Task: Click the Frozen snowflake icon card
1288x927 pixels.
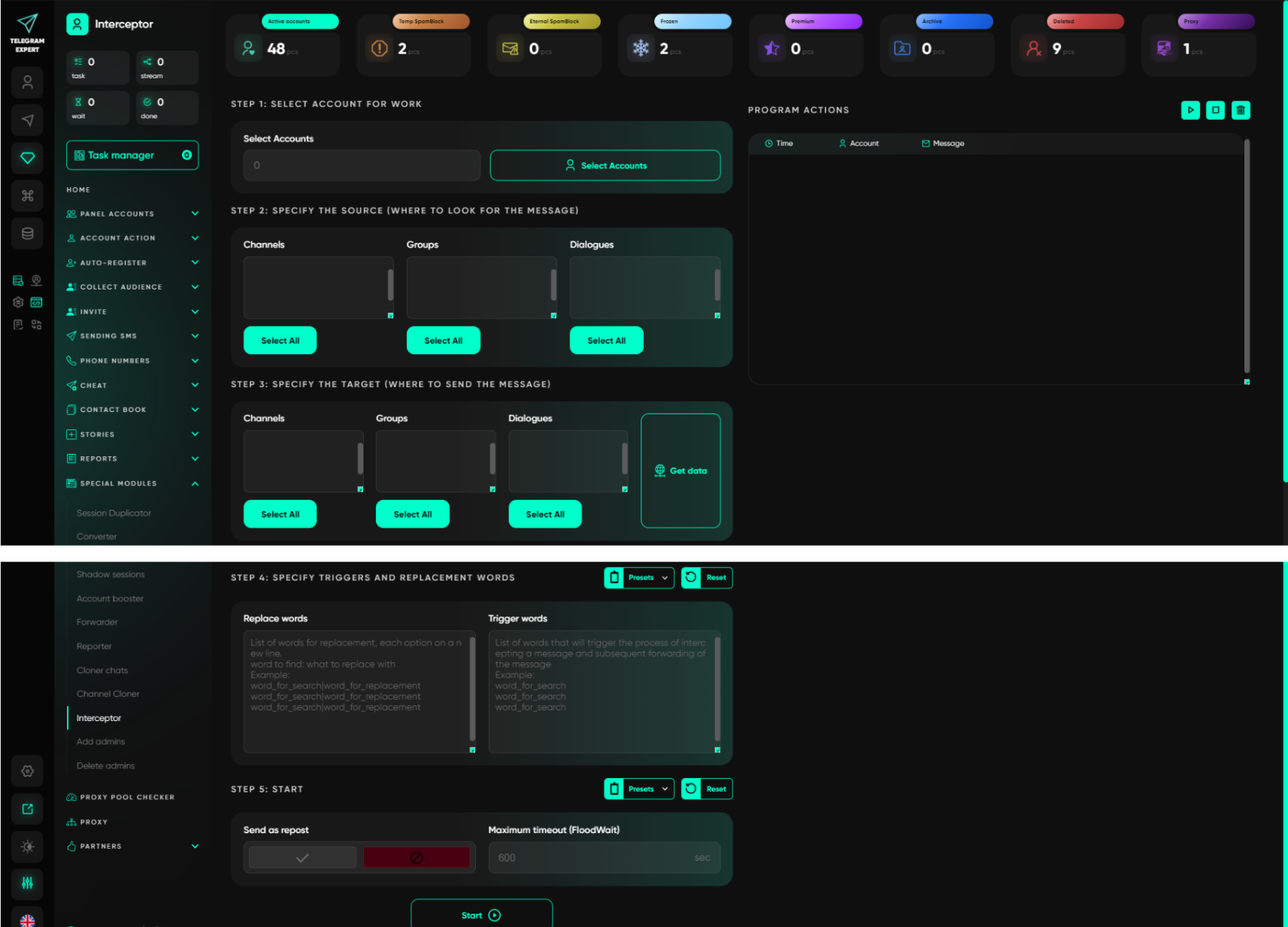Action: point(641,49)
